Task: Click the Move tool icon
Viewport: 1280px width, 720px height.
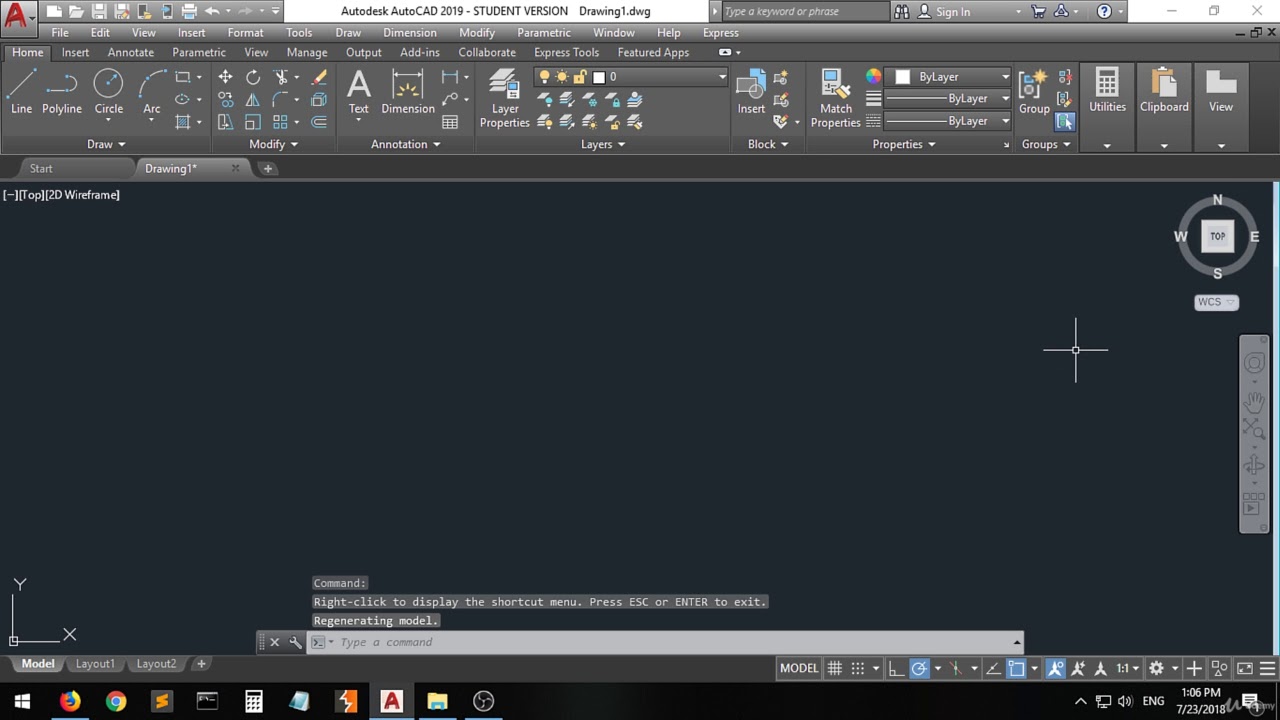Action: click(225, 77)
